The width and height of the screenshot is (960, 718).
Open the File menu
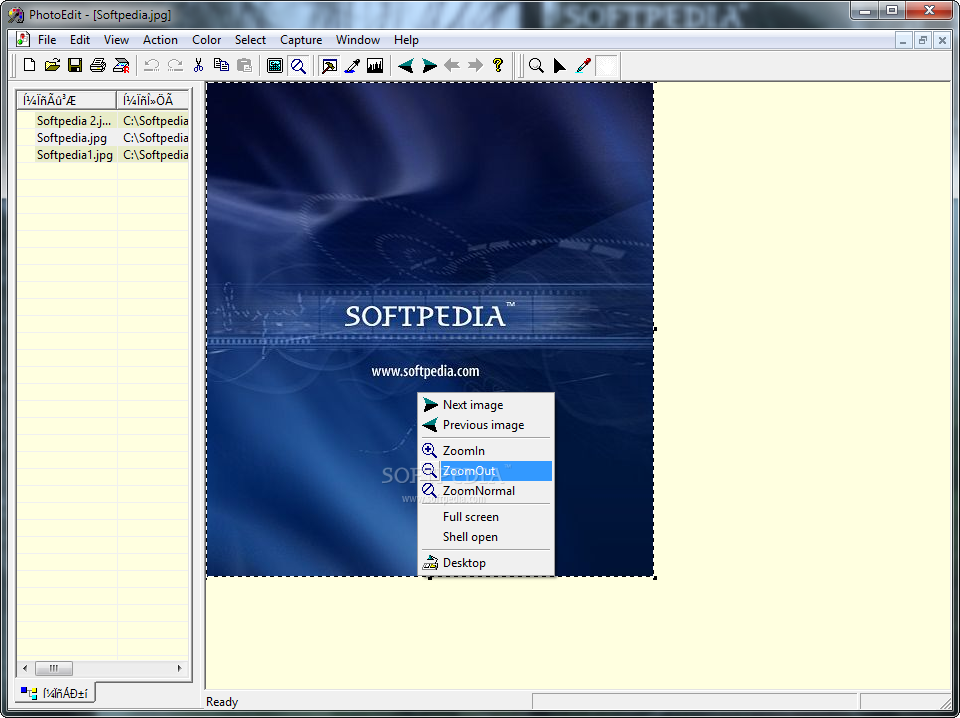pos(47,40)
